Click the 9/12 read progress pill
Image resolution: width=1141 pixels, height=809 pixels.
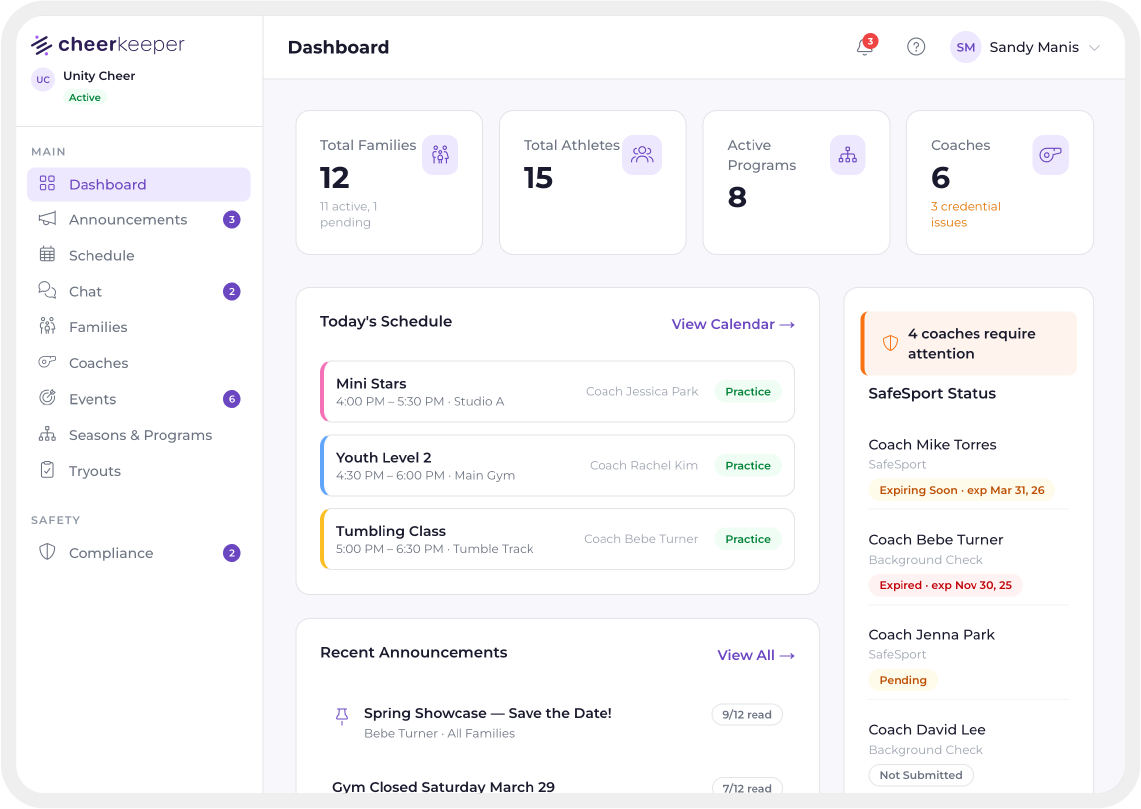(747, 714)
